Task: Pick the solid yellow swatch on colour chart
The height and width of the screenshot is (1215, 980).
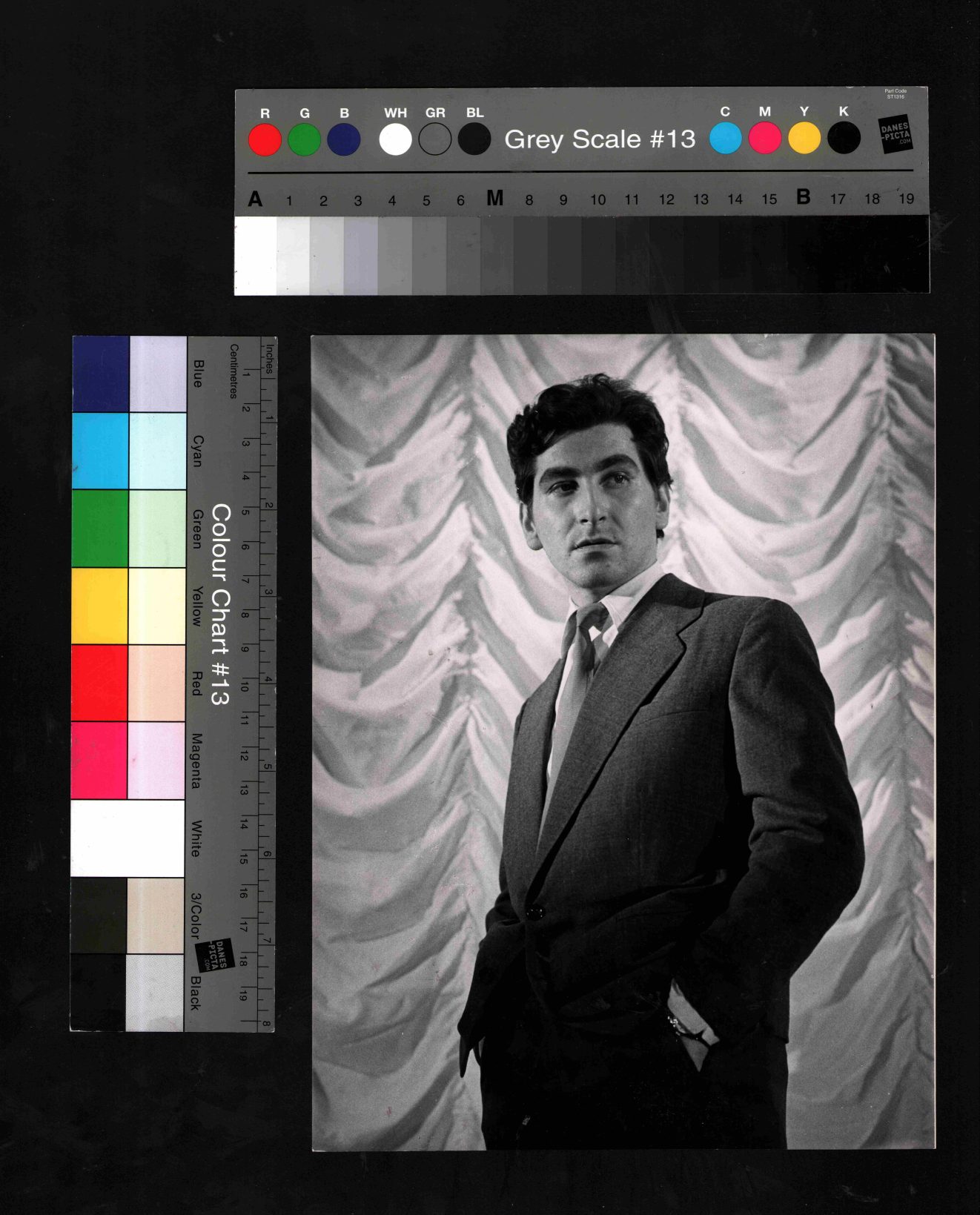Action: (x=99, y=606)
